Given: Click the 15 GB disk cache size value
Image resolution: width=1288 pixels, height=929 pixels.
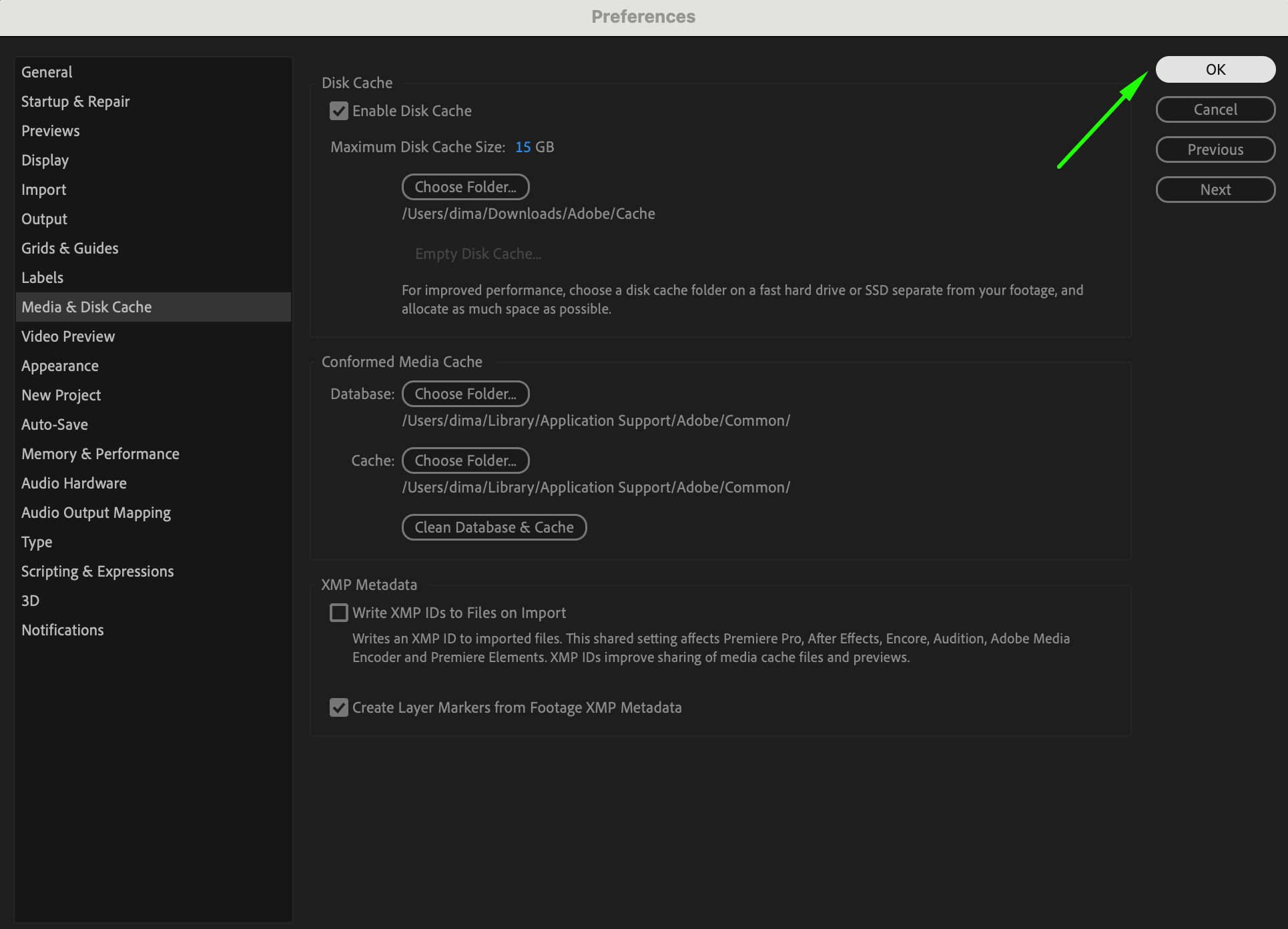Looking at the screenshot, I should (x=523, y=147).
